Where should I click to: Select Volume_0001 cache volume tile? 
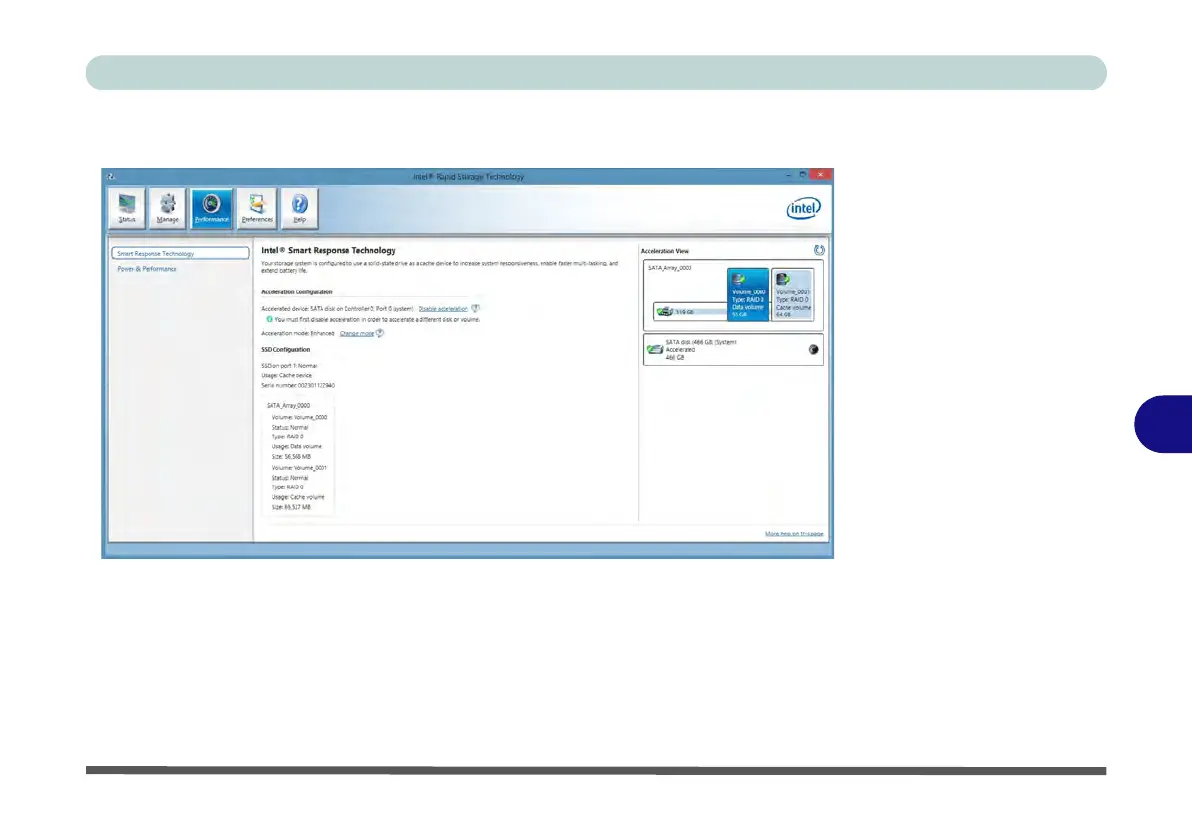pyautogui.click(x=793, y=294)
